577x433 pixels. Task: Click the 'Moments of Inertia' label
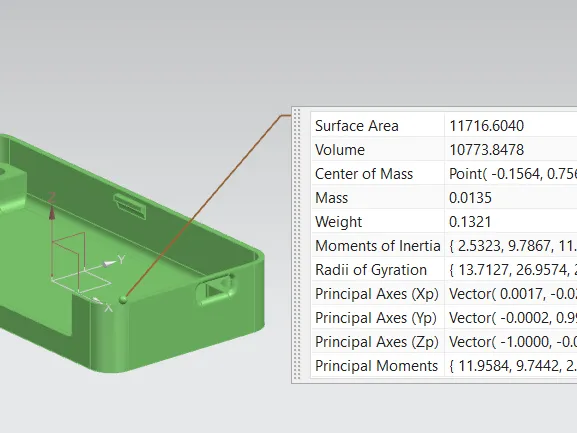[378, 245]
